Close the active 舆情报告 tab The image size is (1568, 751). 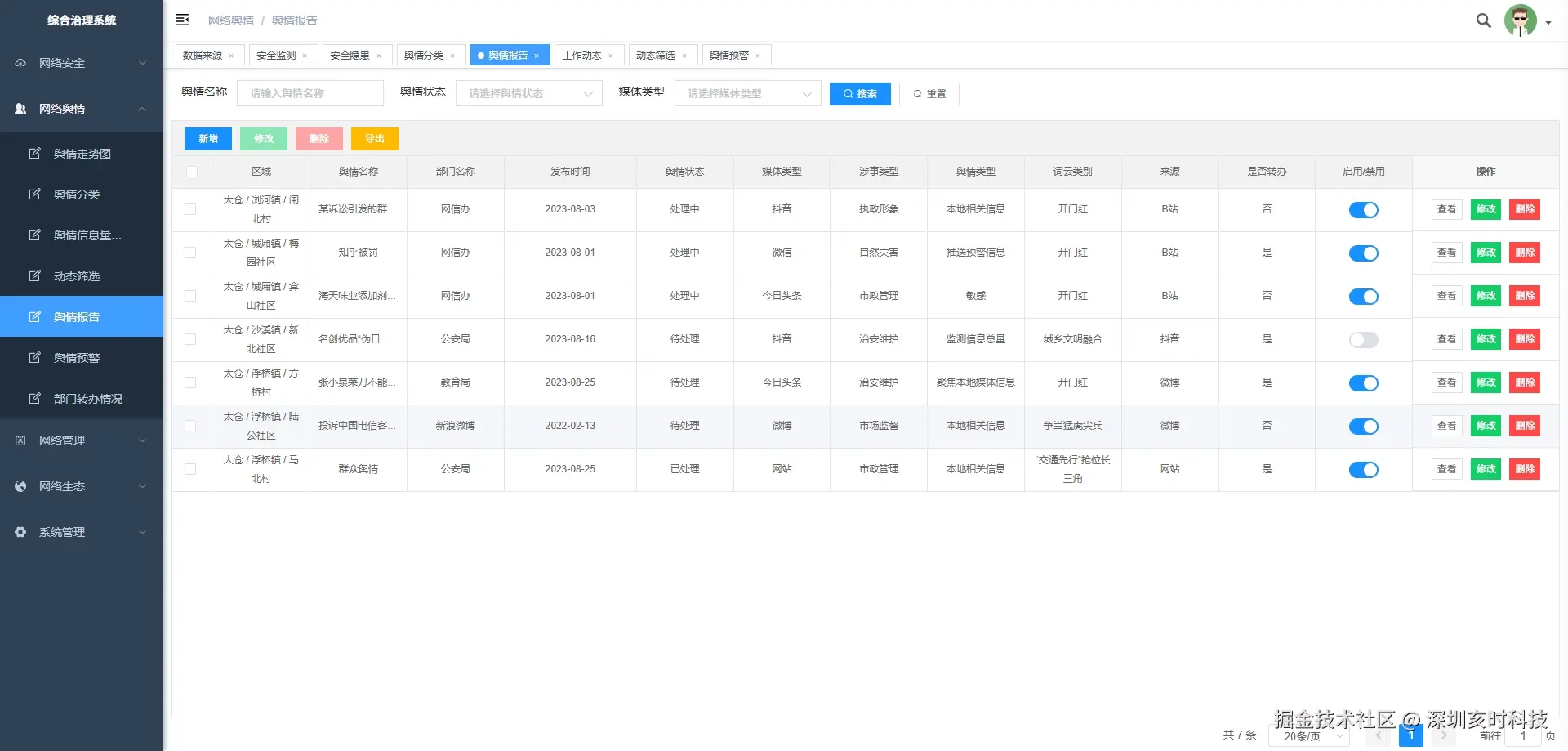click(537, 56)
